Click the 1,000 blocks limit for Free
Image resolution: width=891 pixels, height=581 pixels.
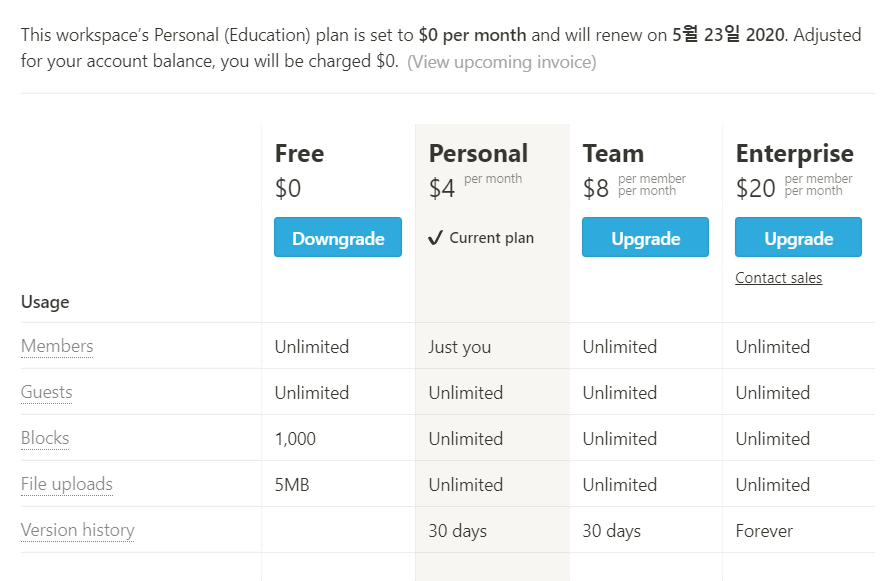coord(295,439)
